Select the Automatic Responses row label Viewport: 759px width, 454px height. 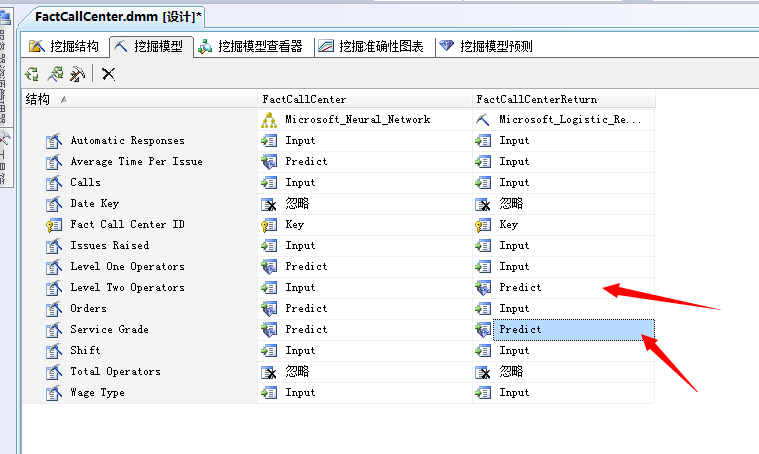coord(127,141)
